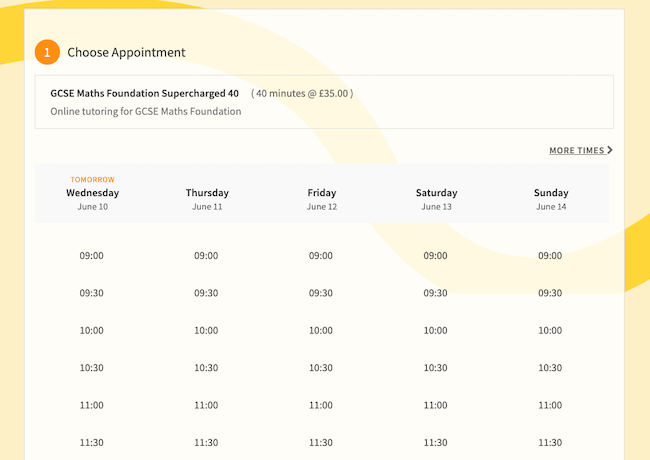
Task: Choose the 11:30 slot on Wednesday
Action: (x=92, y=442)
